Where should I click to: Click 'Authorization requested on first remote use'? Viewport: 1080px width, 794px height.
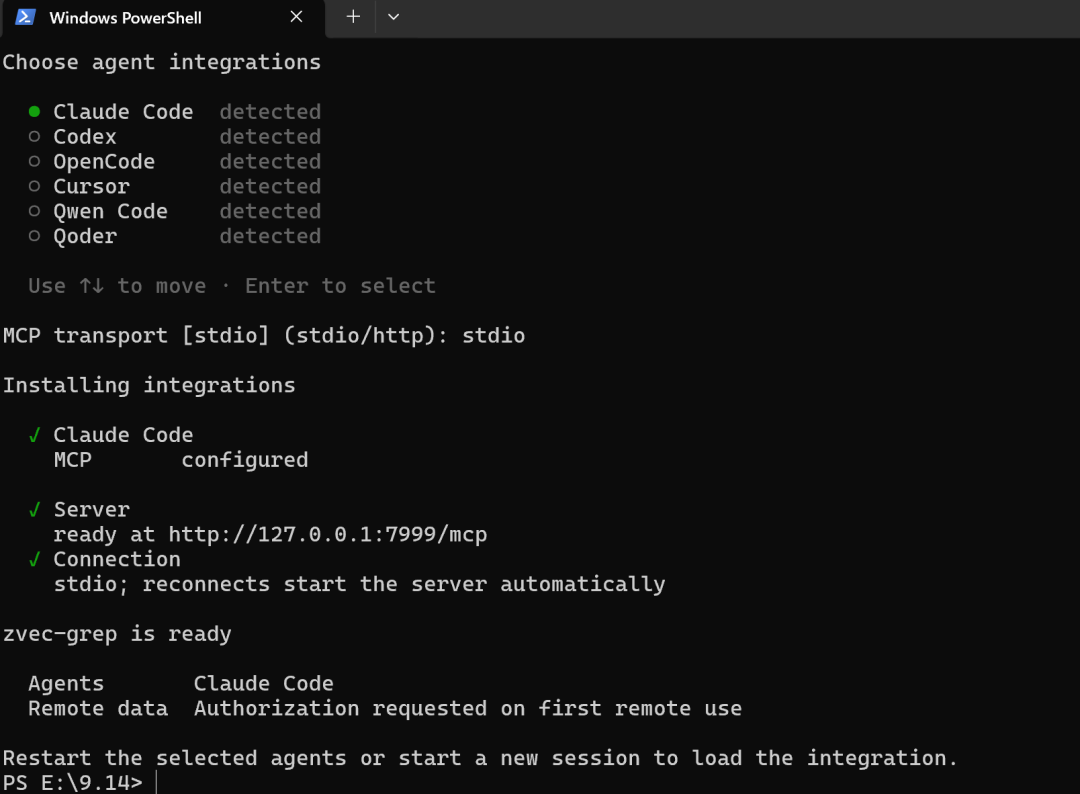pos(468,708)
